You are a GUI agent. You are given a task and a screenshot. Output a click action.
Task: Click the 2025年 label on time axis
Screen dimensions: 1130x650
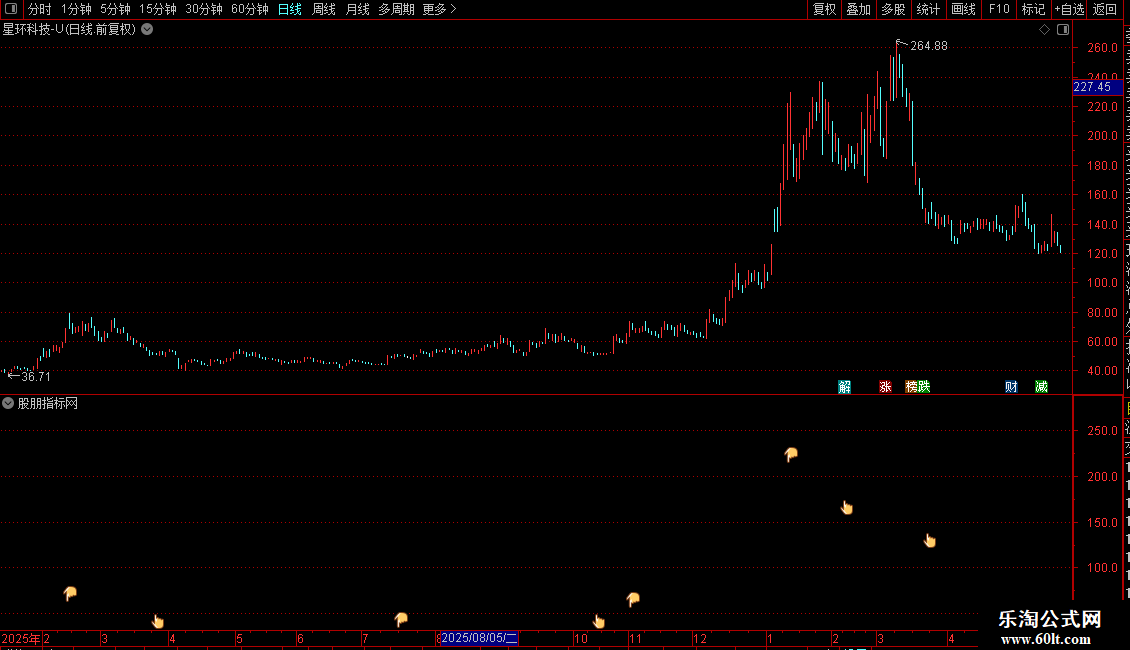pos(21,639)
